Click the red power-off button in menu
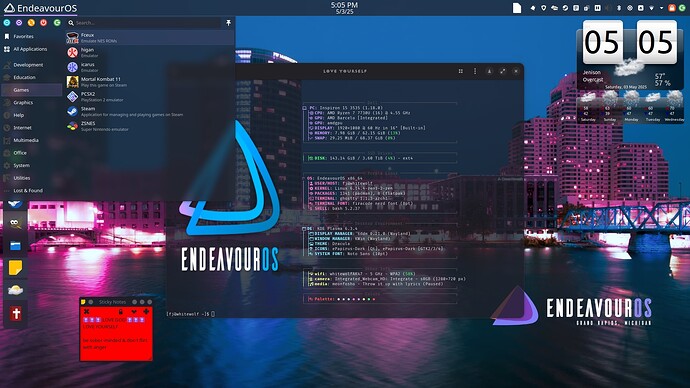690x388 pixels. (44, 22)
